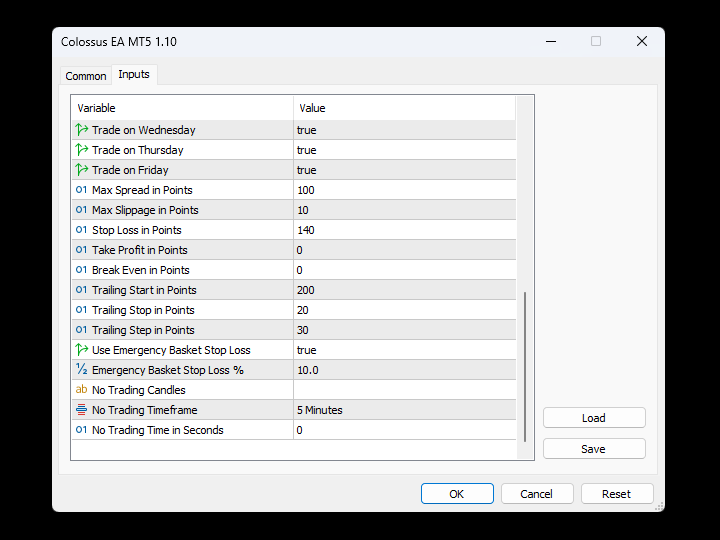Select the 'No Trading Candles' row label

coord(139,390)
